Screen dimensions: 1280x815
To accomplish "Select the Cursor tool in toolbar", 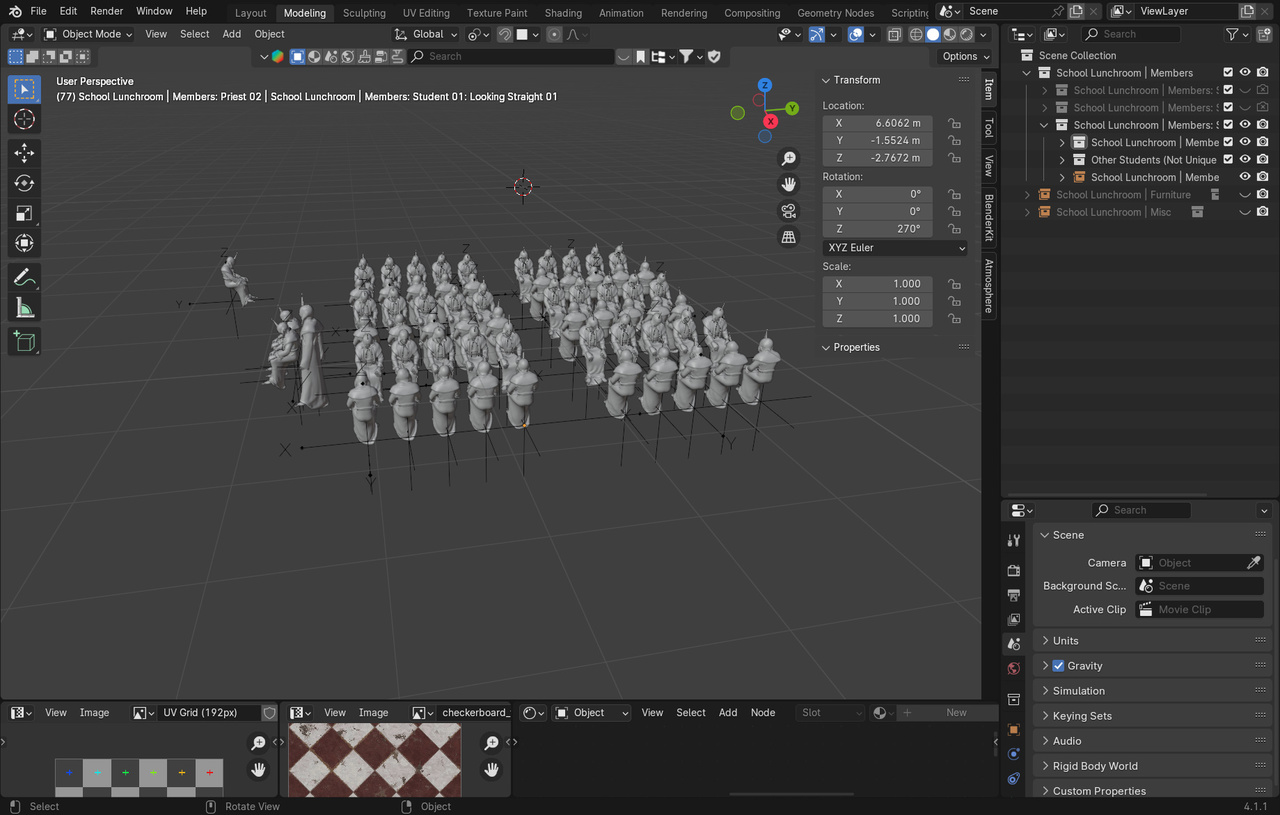I will (25, 120).
